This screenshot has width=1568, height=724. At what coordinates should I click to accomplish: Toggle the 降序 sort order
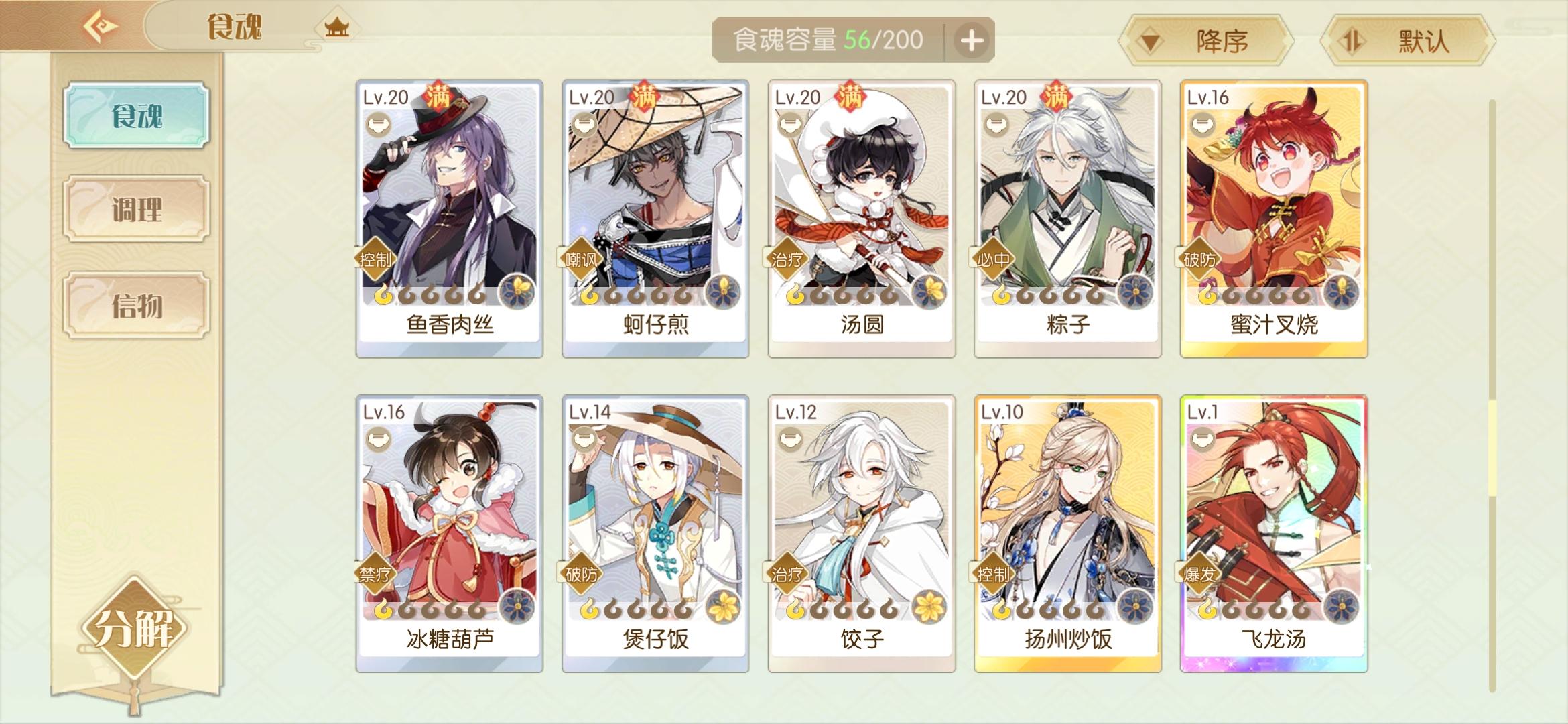coord(1205,41)
